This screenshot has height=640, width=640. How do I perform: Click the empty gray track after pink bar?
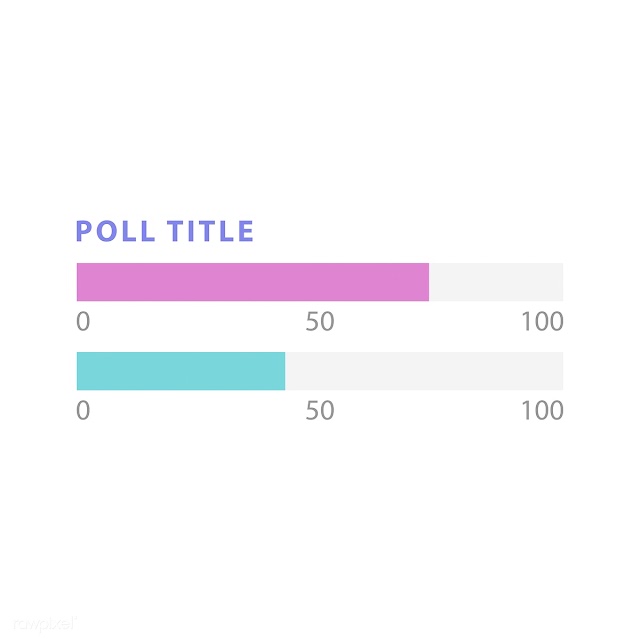click(x=496, y=282)
